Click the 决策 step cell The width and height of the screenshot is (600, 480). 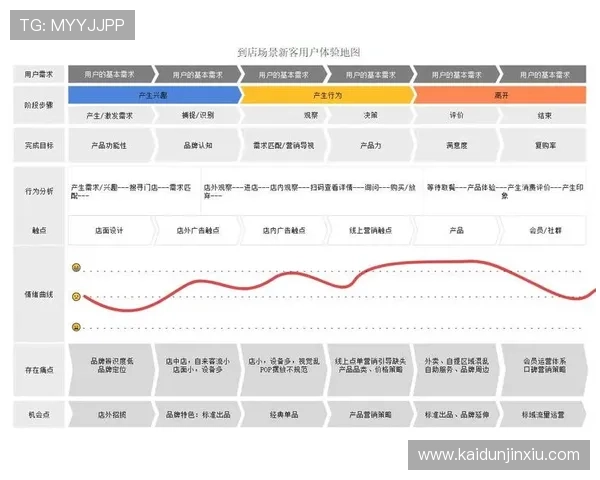370,115
